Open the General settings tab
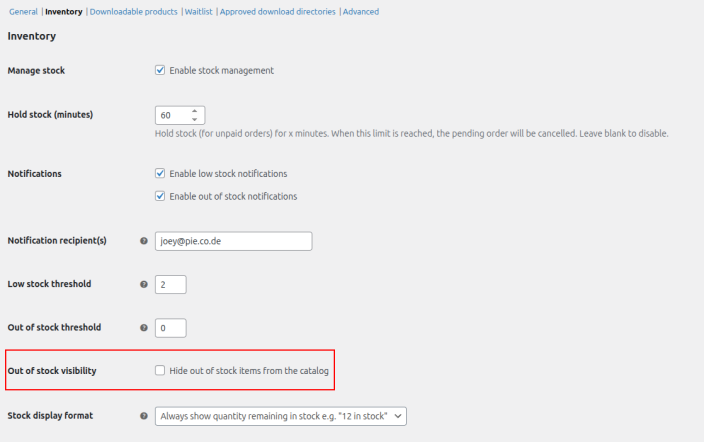This screenshot has height=442, width=704. (x=23, y=12)
